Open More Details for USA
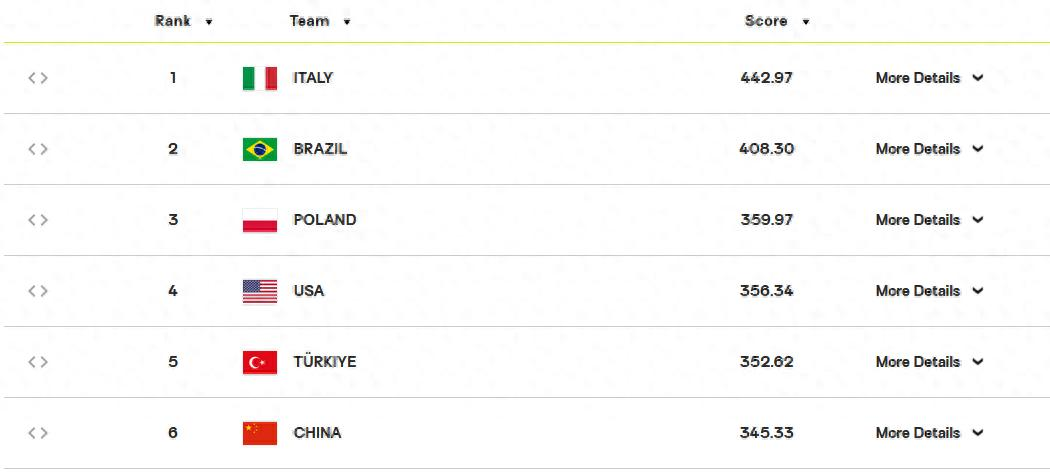The height and width of the screenshot is (474, 1050). 929,291
